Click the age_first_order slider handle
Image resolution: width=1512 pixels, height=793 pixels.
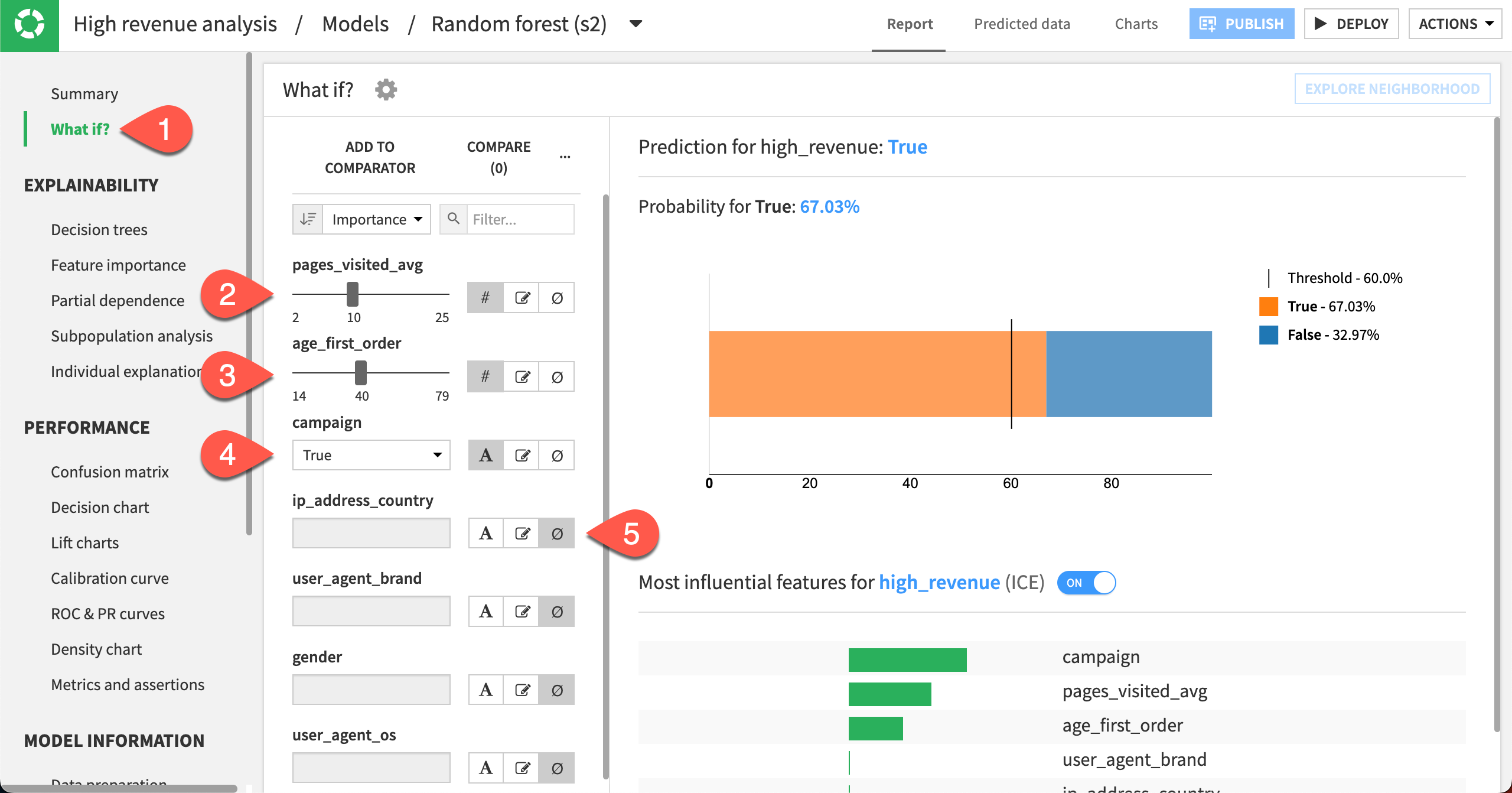point(361,373)
